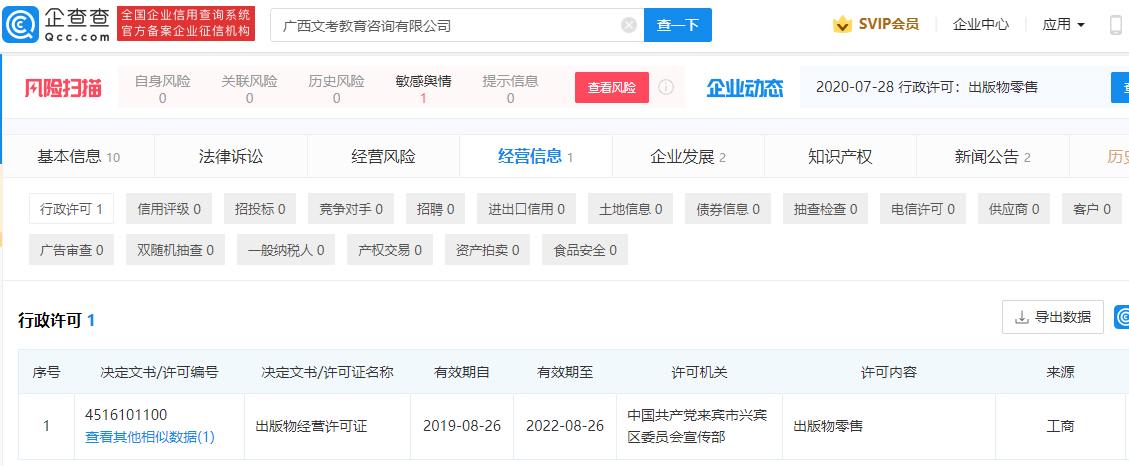Click the mobile phone icon in header
This screenshot has height=466, width=1129.
click(x=1116, y=25)
